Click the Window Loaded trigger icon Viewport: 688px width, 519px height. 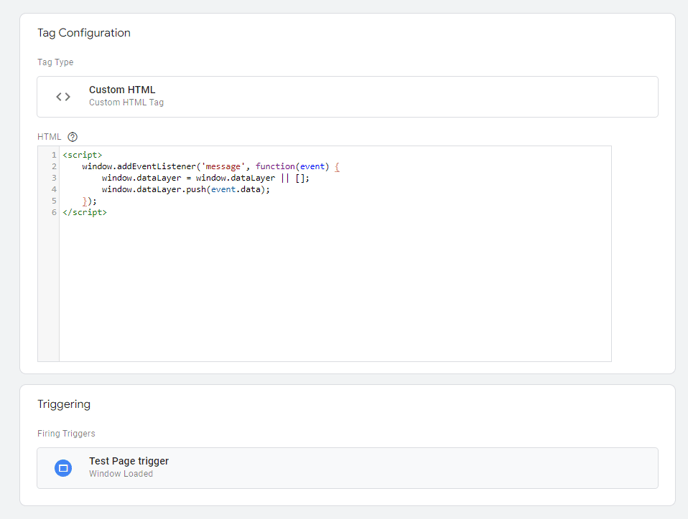[63, 468]
